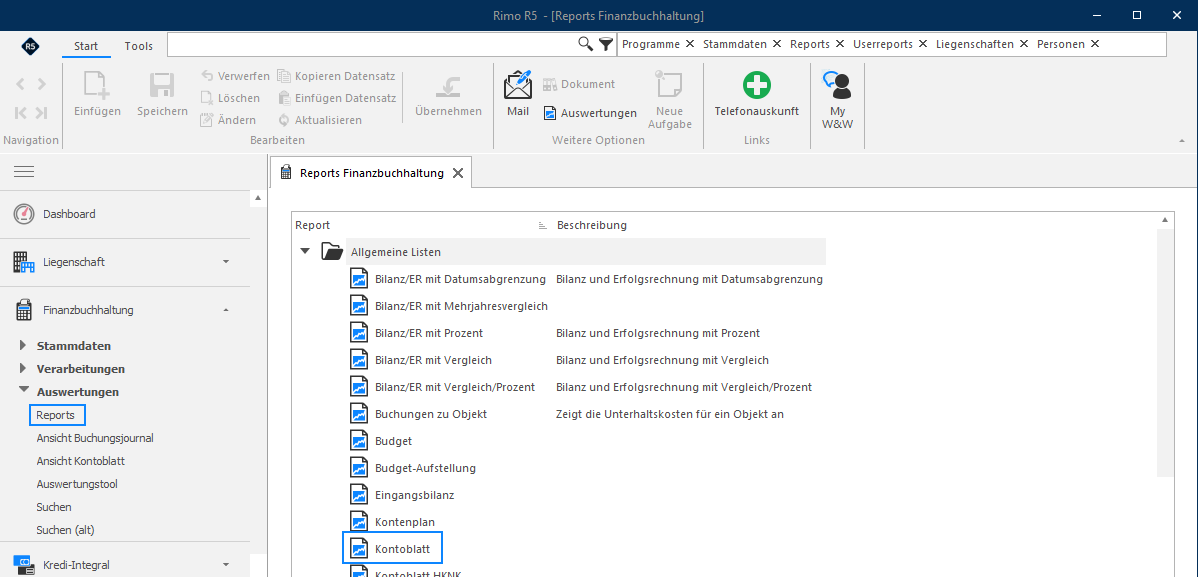Click the Übernehmen icon
Viewport: 1198px width, 577px height.
[448, 85]
